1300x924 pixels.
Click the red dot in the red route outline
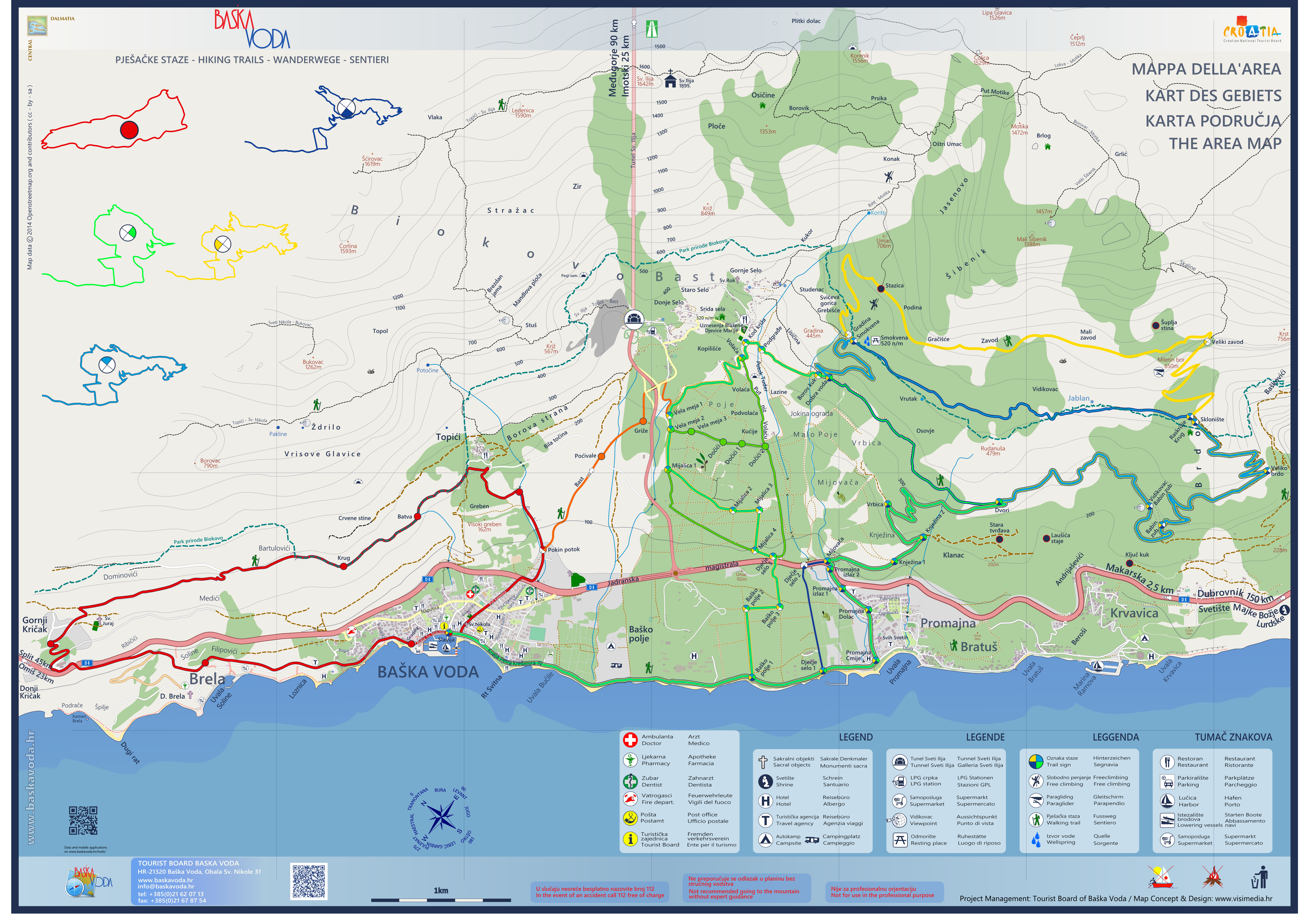pos(129,130)
